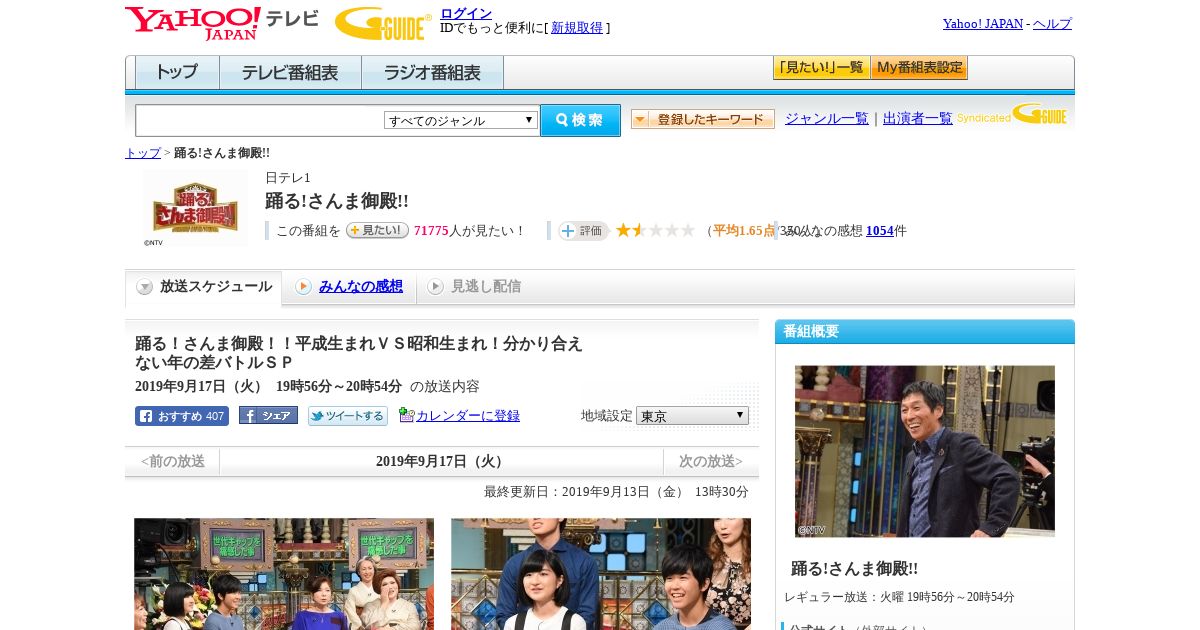Click the 2019年9月17日（火） date header
The height and width of the screenshot is (630, 1200).
coord(441,461)
